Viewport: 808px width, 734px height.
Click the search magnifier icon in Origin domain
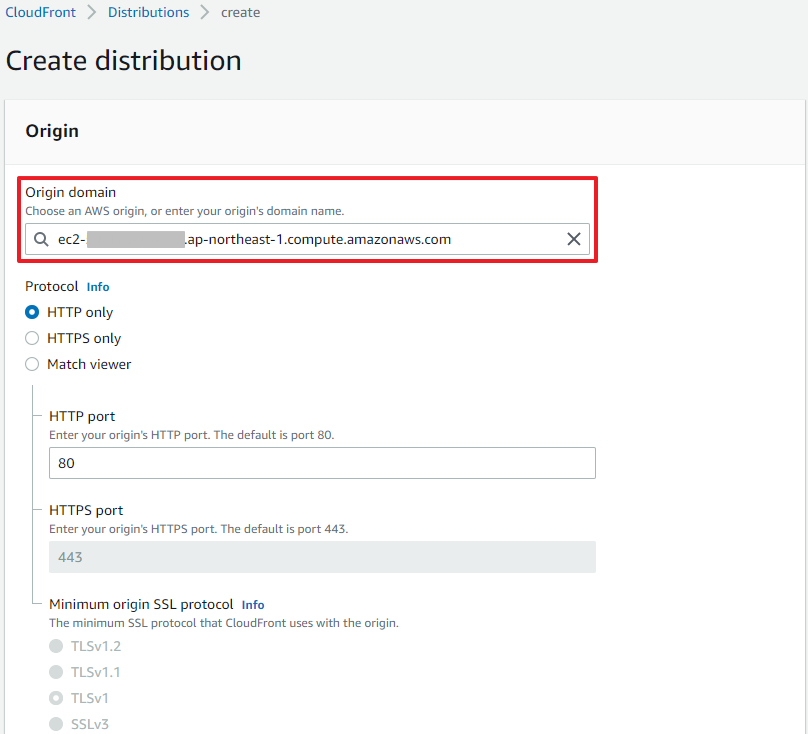(x=41, y=239)
